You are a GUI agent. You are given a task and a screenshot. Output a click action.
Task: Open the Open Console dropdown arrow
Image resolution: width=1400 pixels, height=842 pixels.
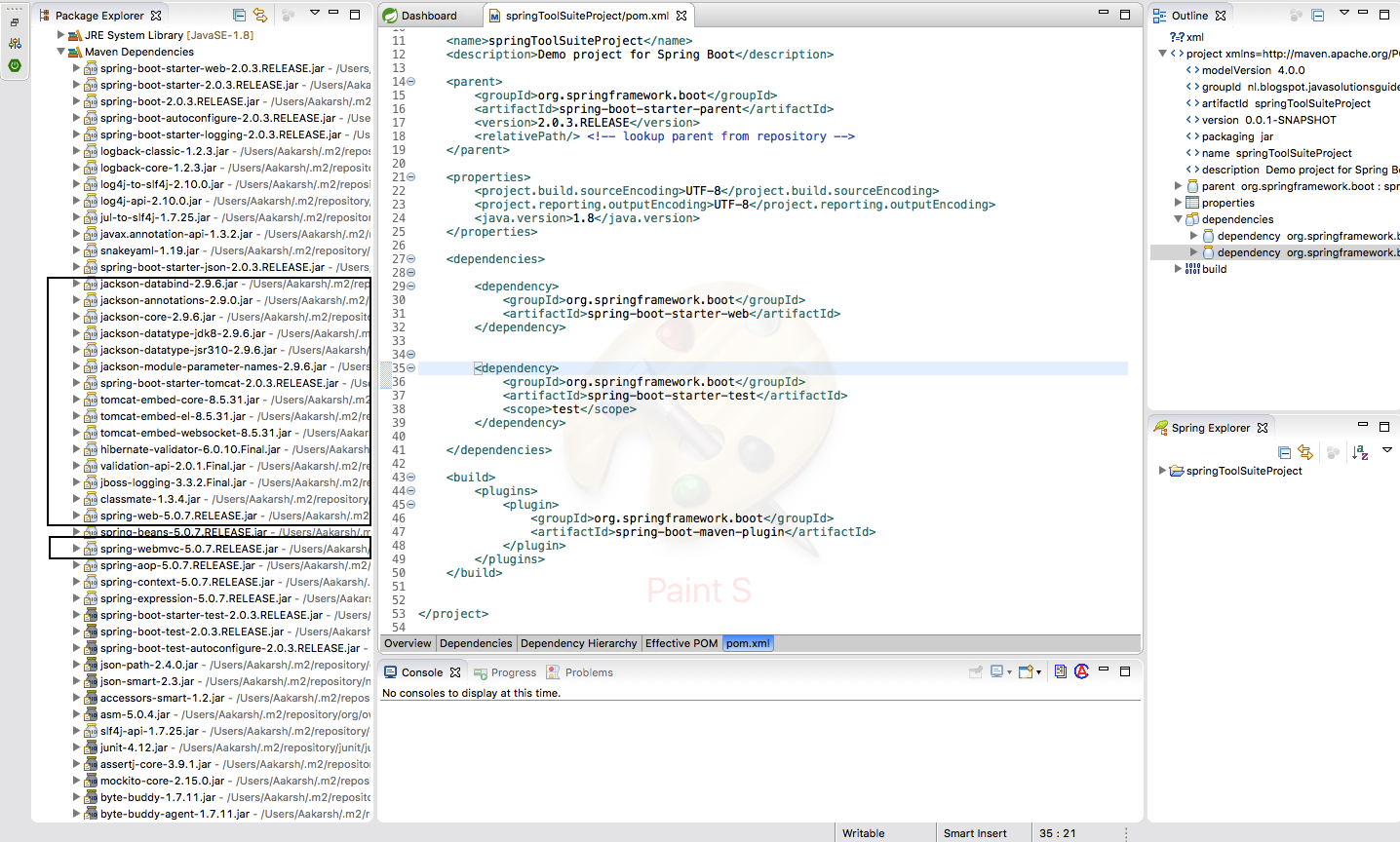[1038, 672]
